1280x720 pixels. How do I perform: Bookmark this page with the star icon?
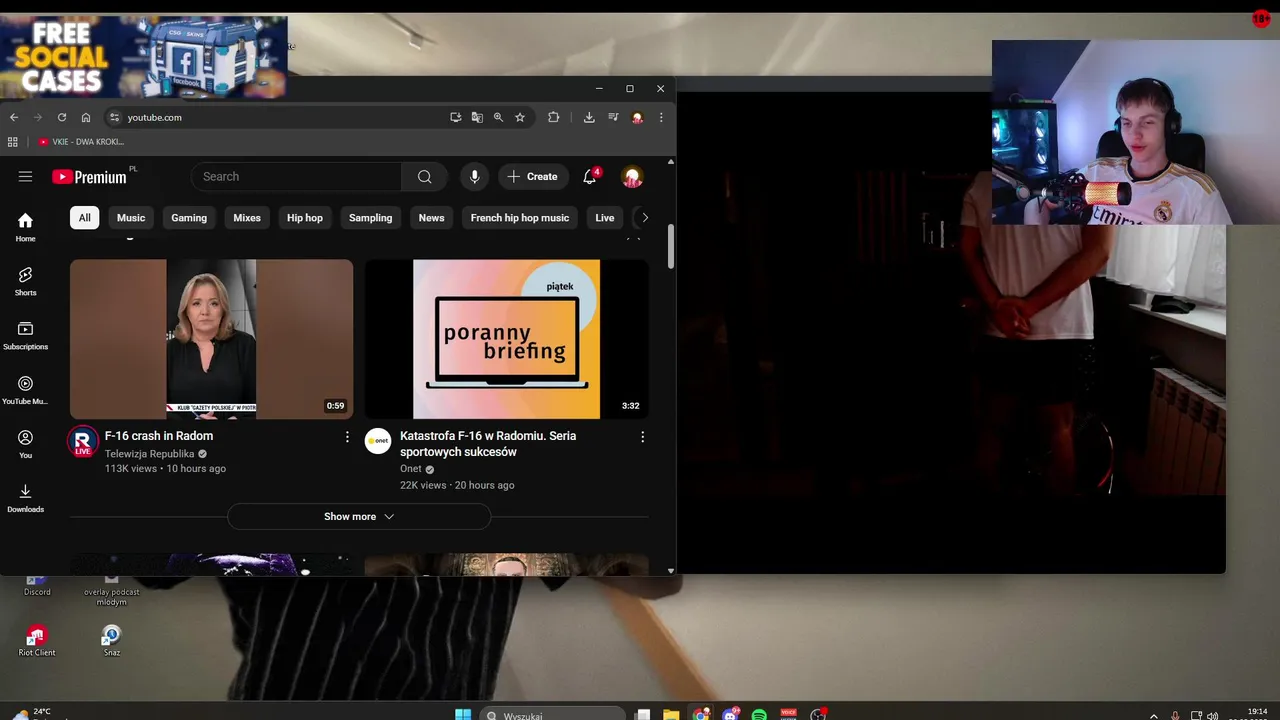(520, 117)
